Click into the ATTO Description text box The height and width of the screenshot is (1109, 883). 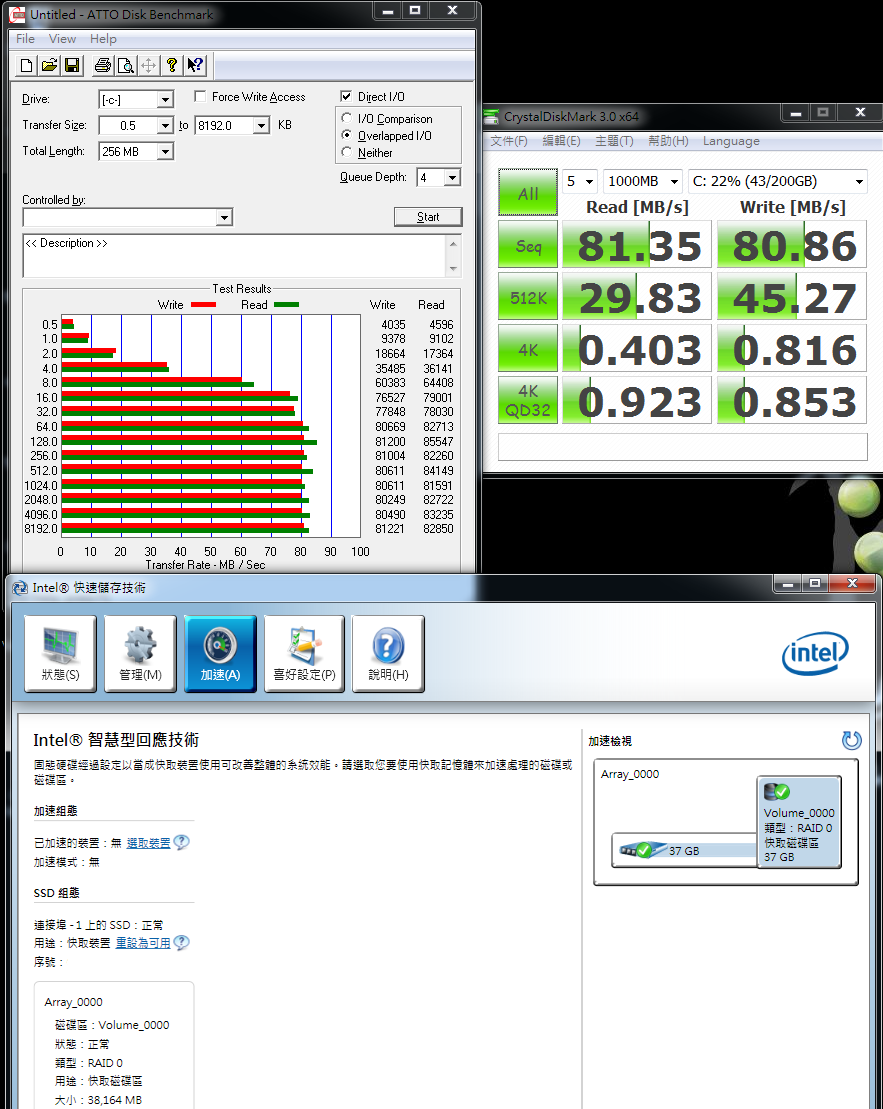click(x=236, y=256)
